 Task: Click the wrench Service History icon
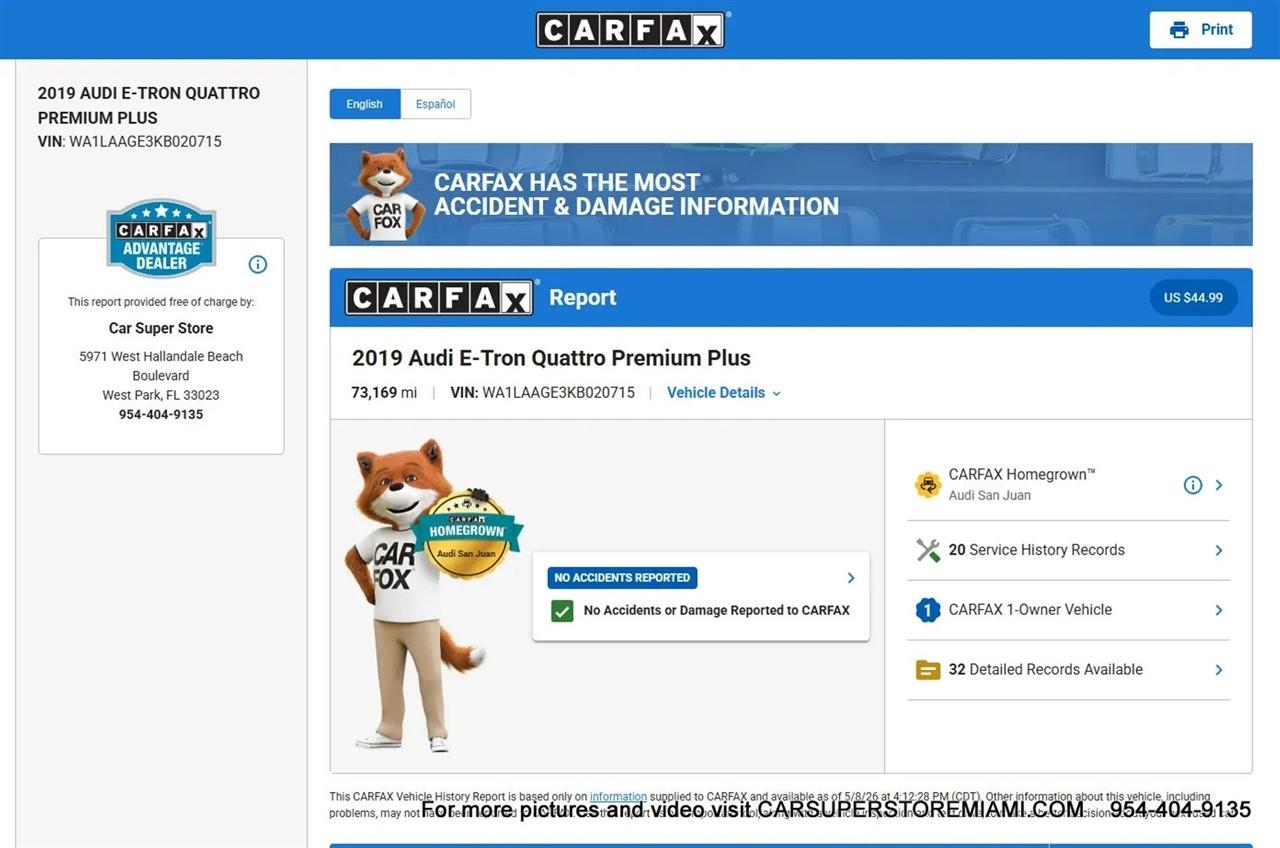pos(928,550)
